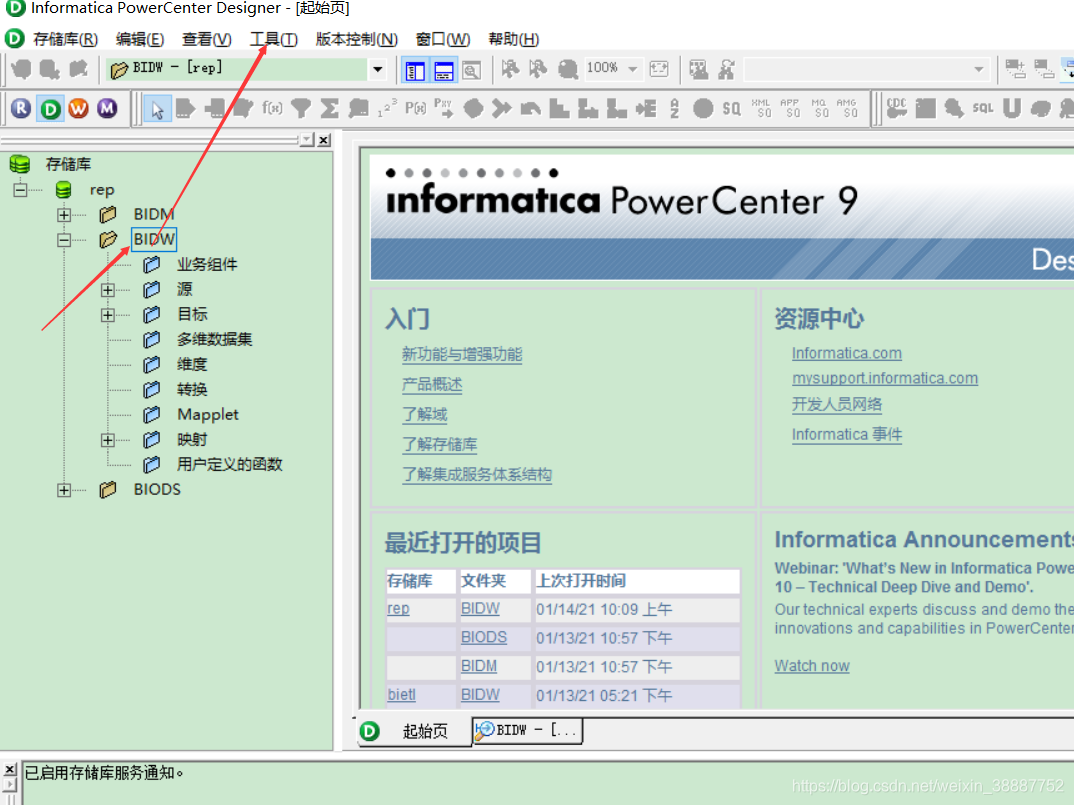Click the sigma aggregator transformation icon
Screen dimensions: 1074x805
tap(329, 108)
